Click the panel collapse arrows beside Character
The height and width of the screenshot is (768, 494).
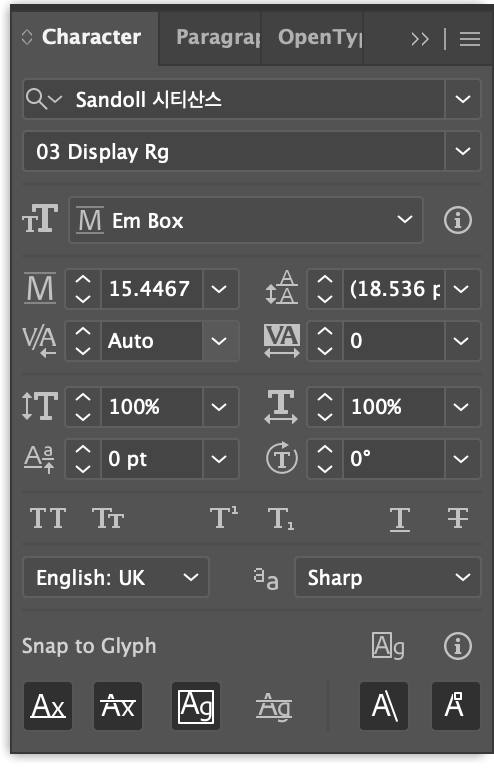[27, 37]
